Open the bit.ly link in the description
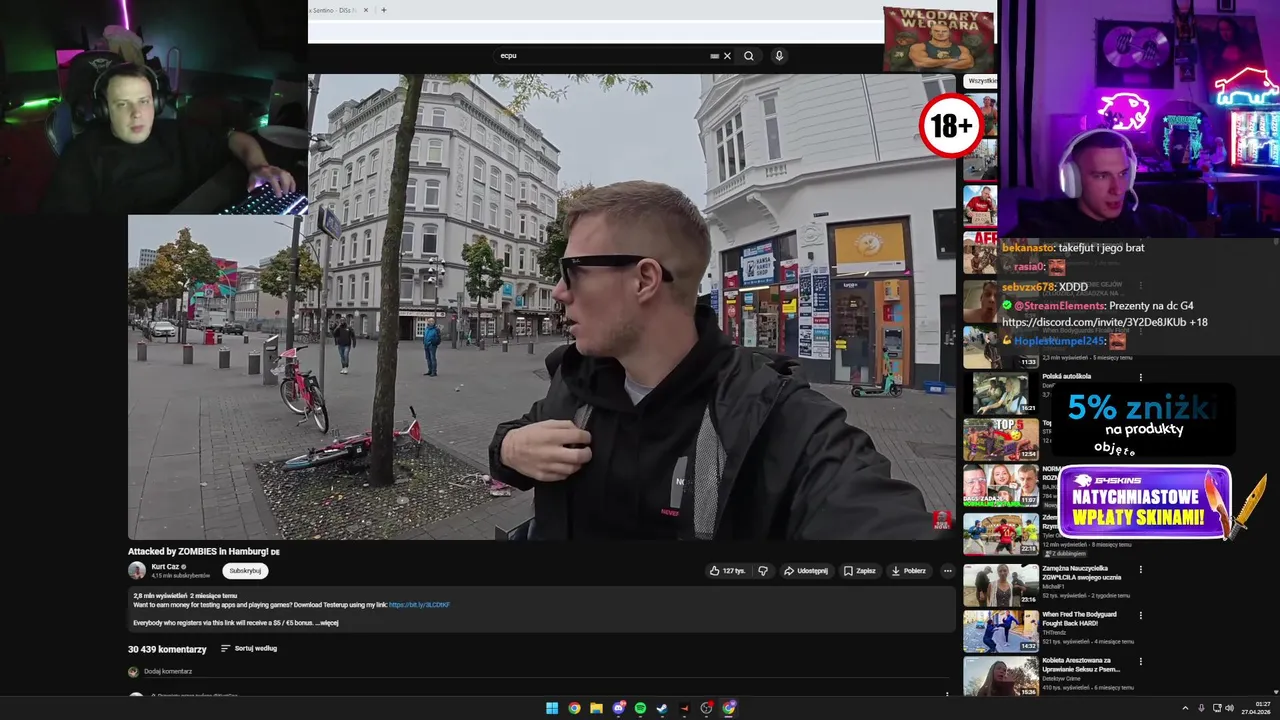The width and height of the screenshot is (1280, 720). [x=419, y=605]
